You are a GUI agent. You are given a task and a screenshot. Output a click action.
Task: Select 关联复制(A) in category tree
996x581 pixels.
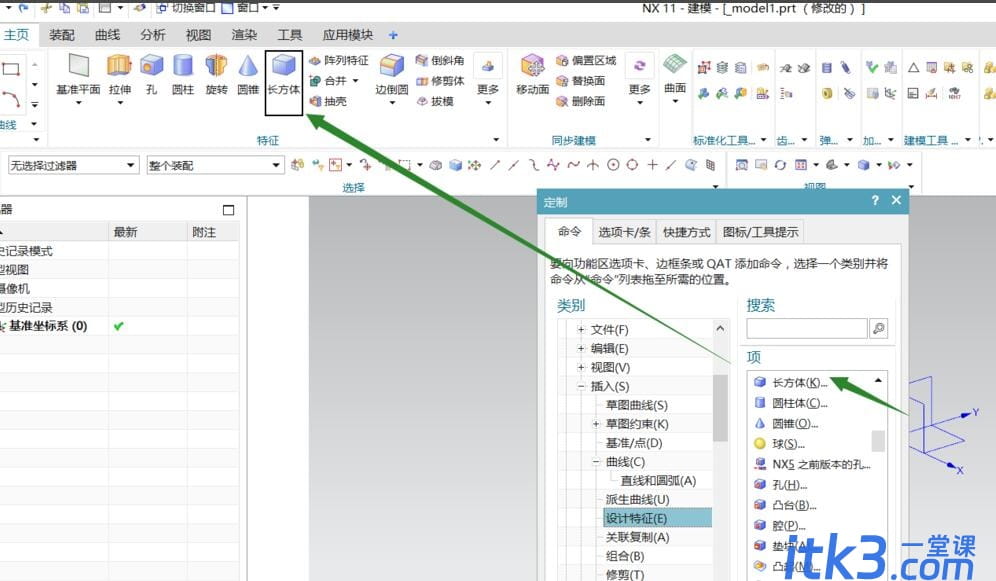pyautogui.click(x=637, y=537)
